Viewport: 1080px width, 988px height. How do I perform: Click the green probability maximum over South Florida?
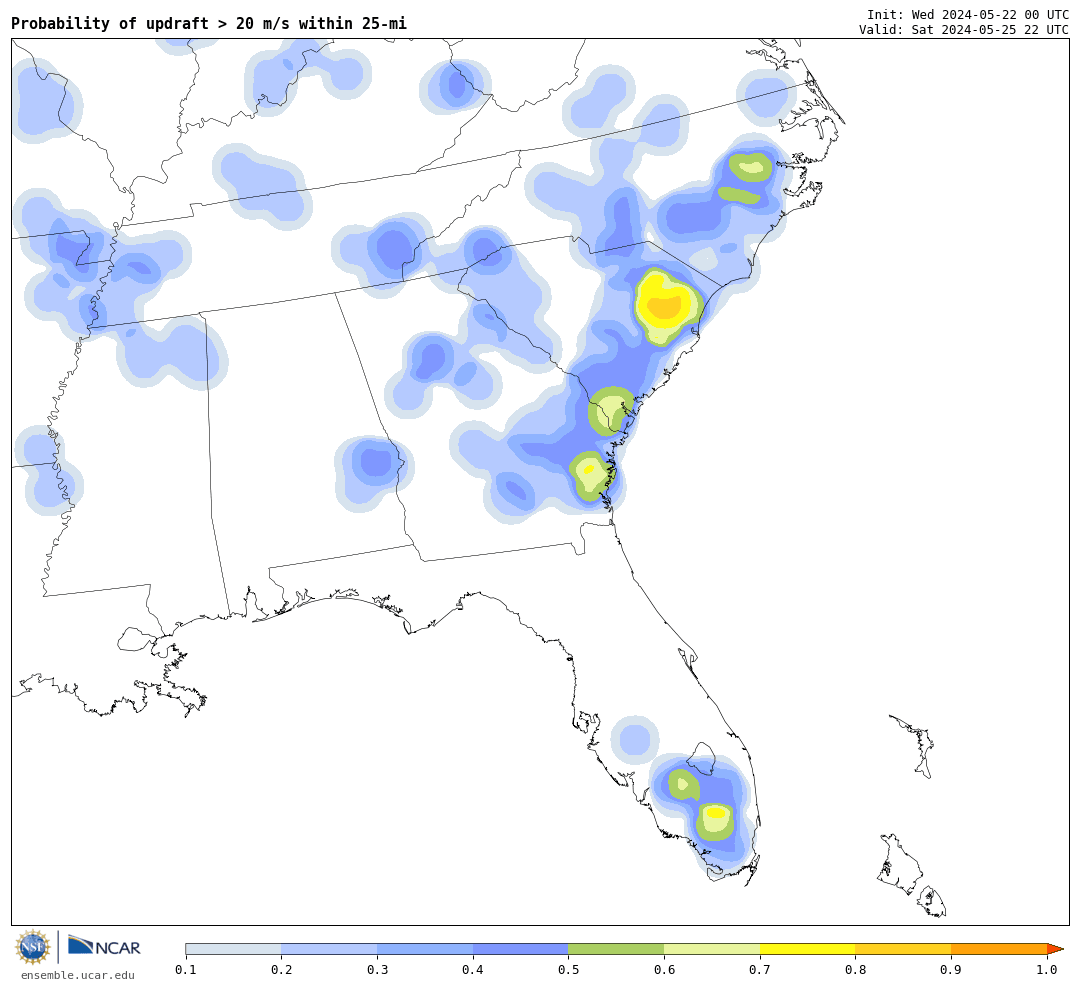715,820
